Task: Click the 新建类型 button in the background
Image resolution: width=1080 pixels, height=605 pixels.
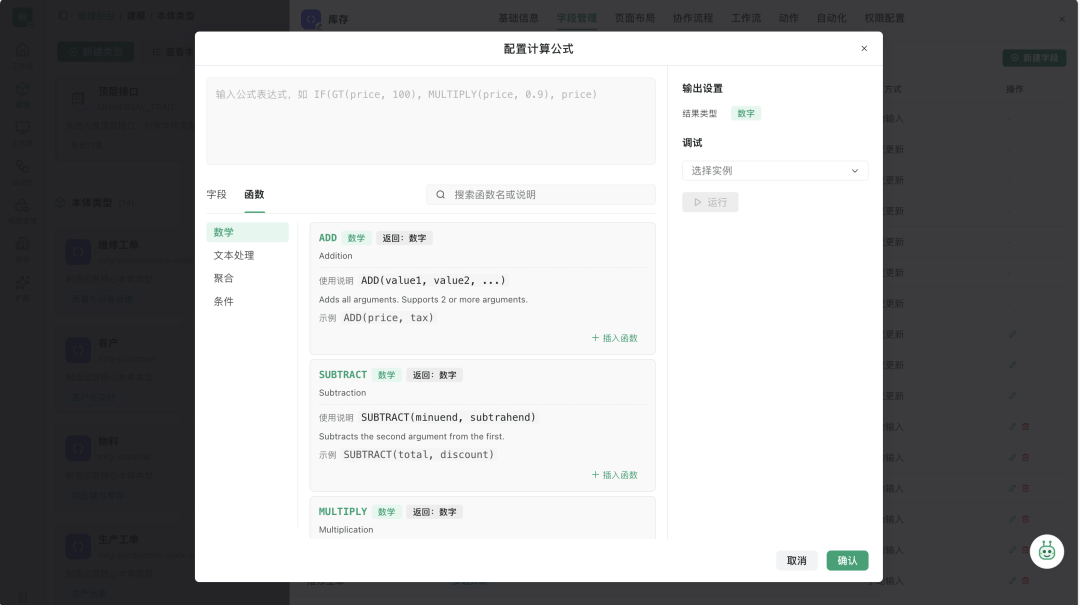Action: pos(96,52)
